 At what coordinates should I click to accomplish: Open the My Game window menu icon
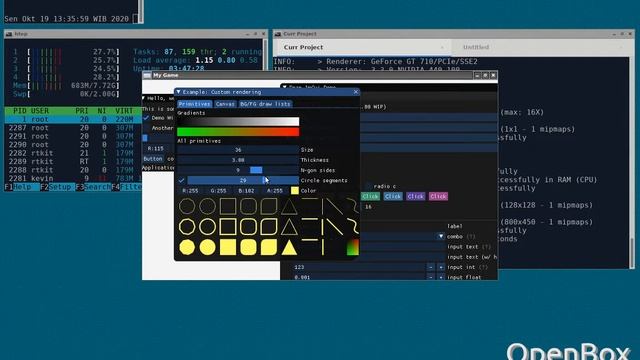[x=147, y=75]
